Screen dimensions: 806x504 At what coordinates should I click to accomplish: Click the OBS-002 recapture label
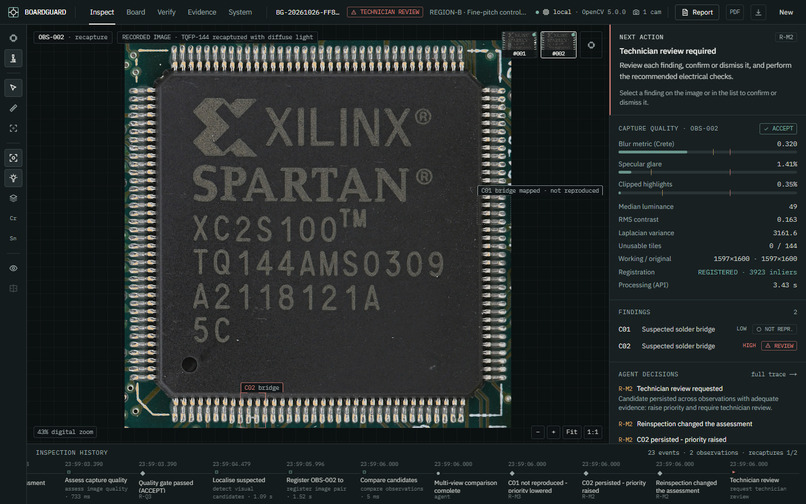[73, 37]
